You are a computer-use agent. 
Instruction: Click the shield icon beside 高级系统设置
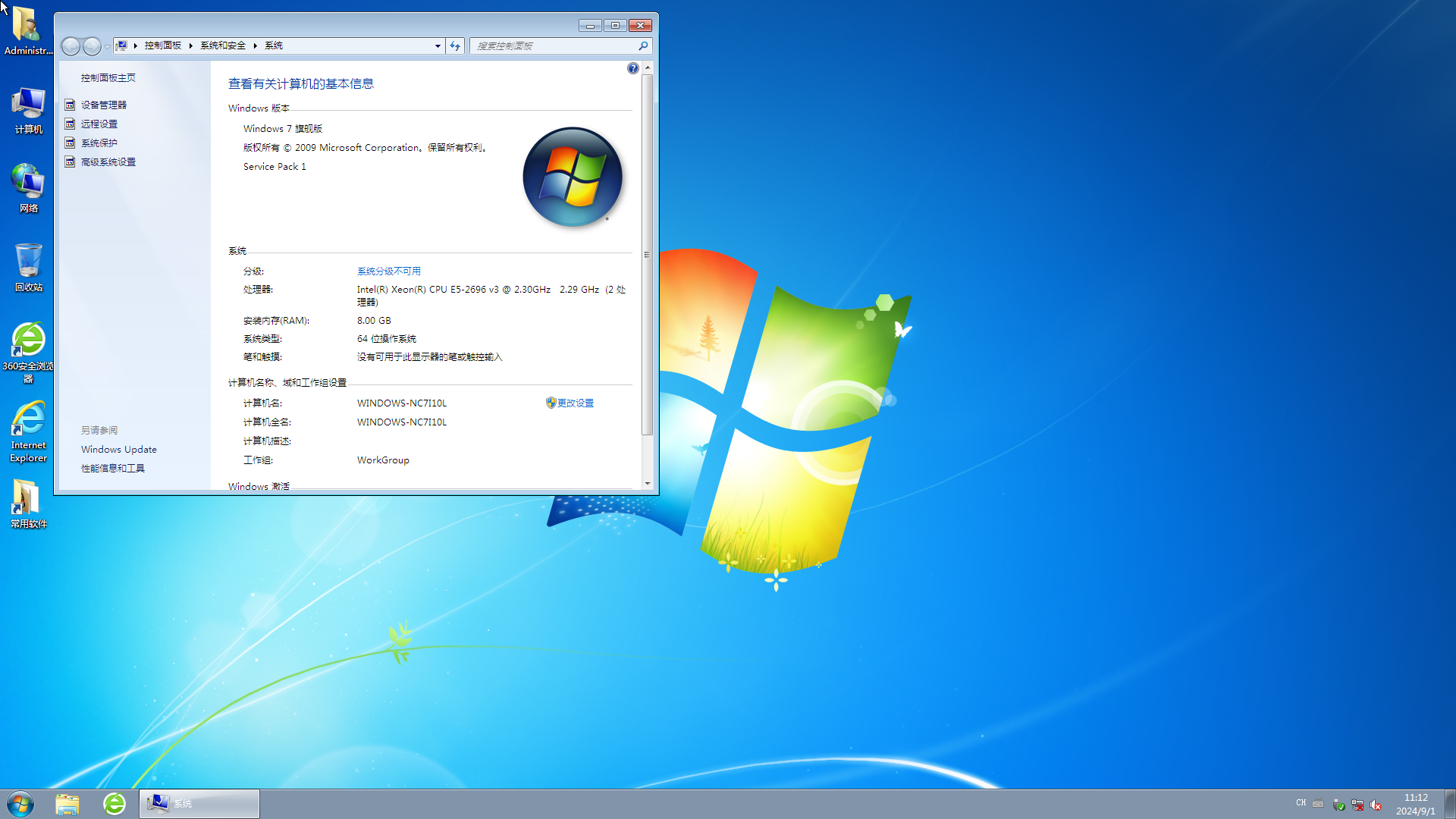[70, 162]
